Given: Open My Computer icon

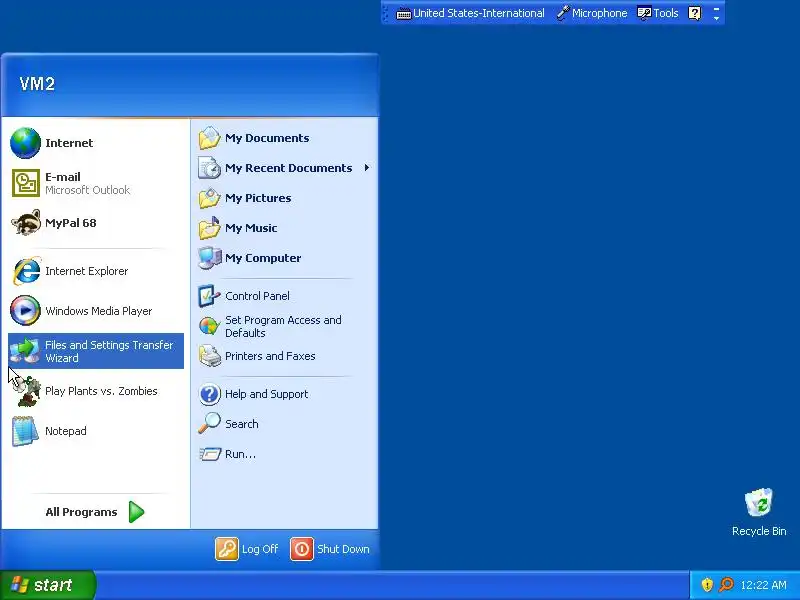Looking at the screenshot, I should 209,258.
